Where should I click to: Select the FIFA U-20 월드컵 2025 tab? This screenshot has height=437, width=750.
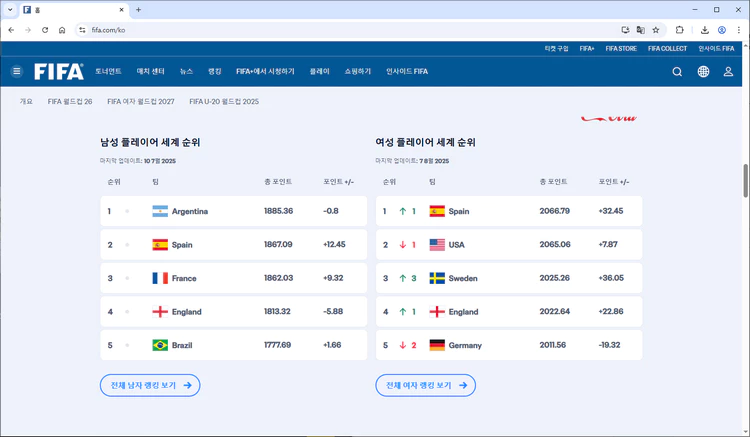coord(224,101)
